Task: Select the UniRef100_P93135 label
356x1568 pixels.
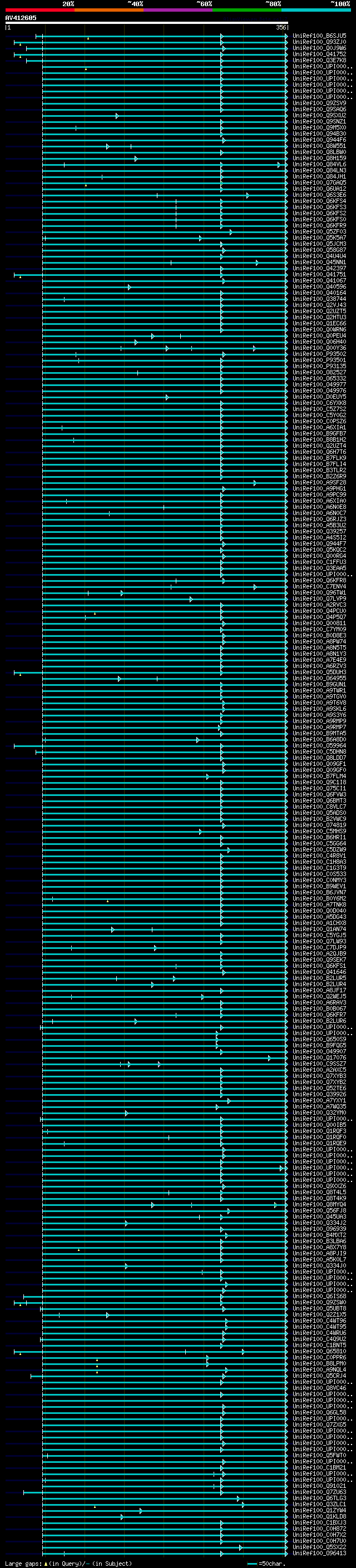Action: pos(319,367)
